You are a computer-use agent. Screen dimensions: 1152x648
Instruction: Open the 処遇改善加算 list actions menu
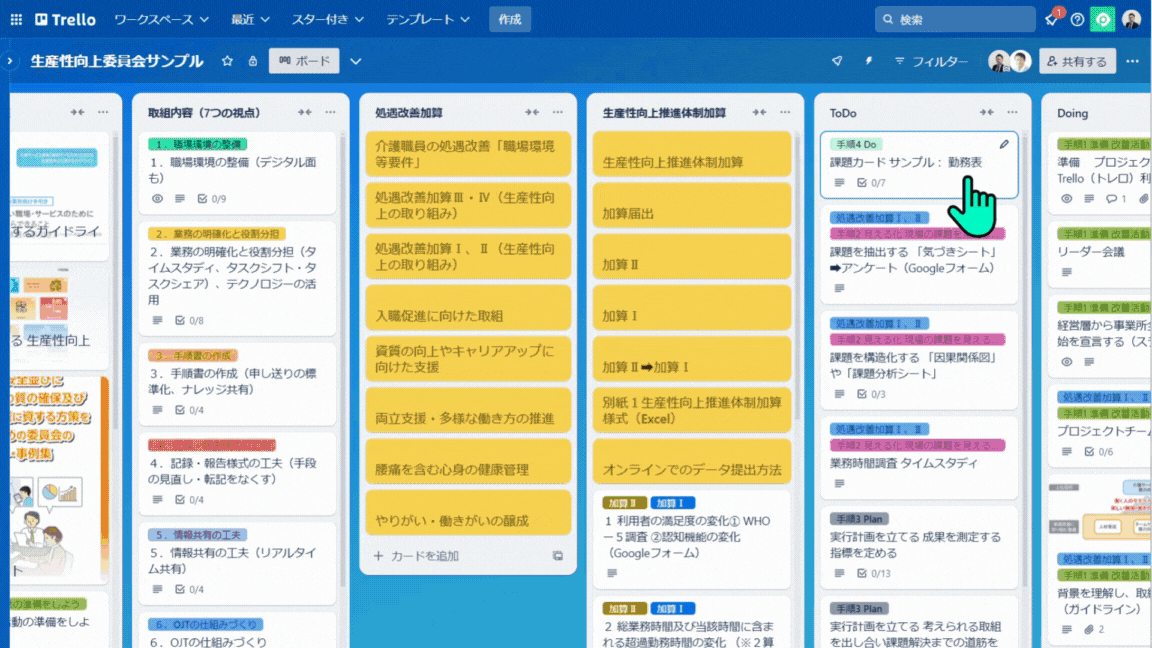pyautogui.click(x=558, y=112)
